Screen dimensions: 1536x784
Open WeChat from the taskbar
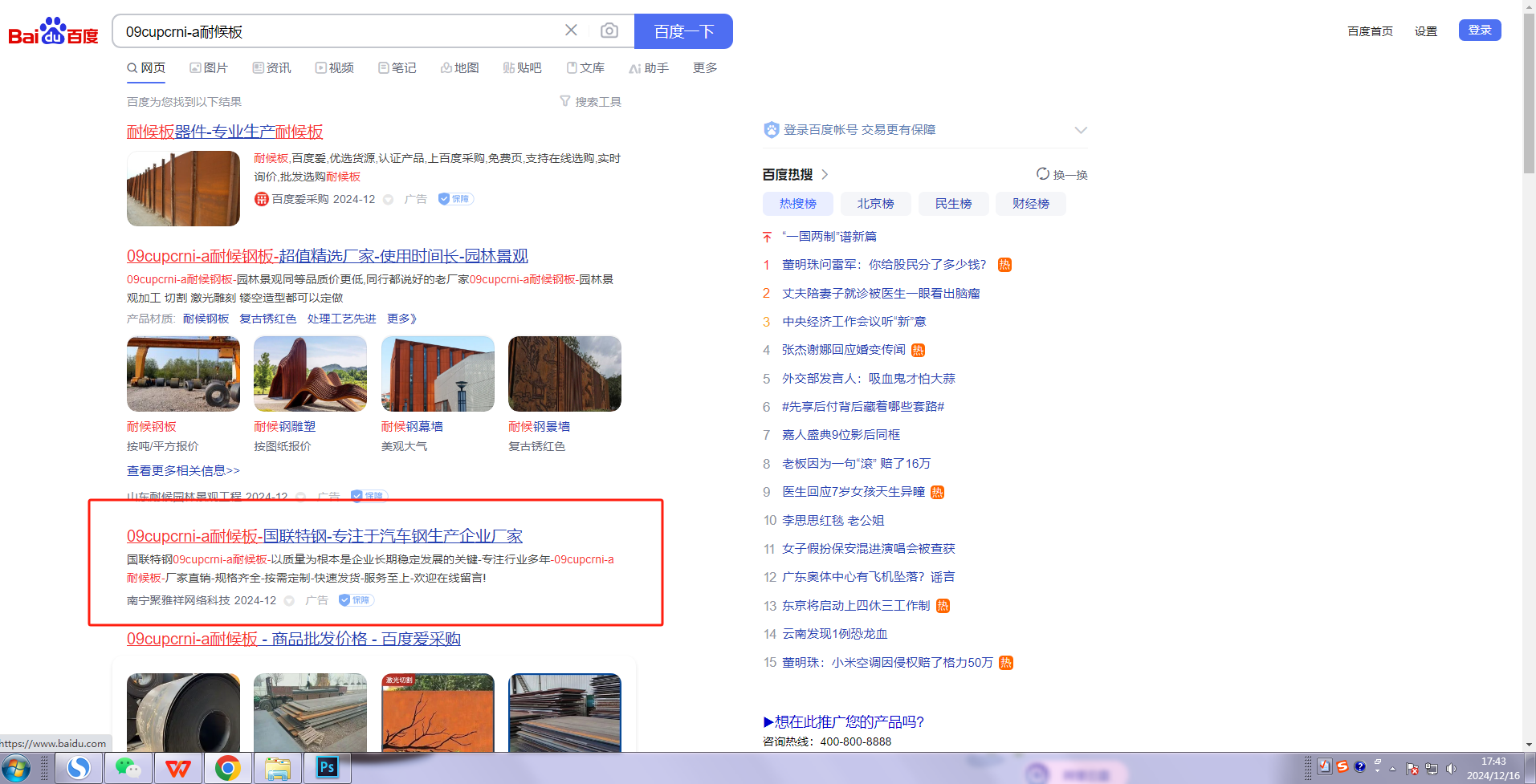pyautogui.click(x=128, y=768)
